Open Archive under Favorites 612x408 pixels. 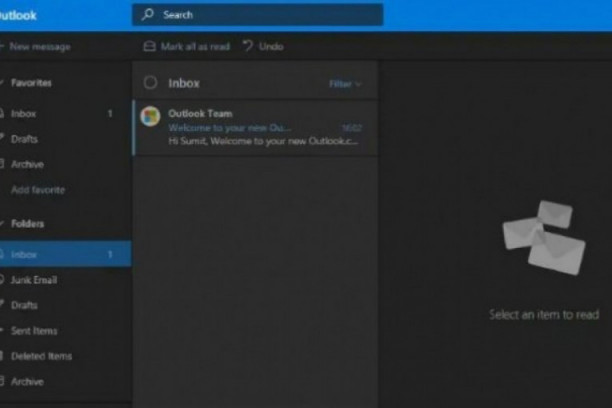point(27,164)
